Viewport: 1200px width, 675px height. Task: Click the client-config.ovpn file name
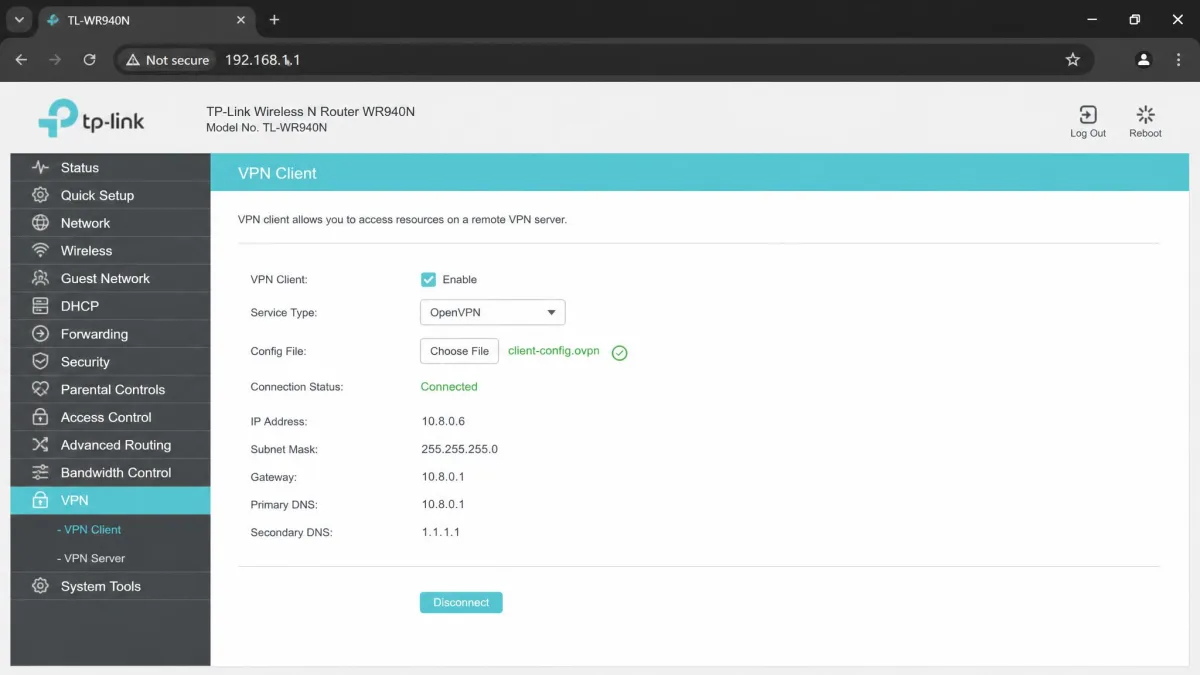[x=554, y=351]
